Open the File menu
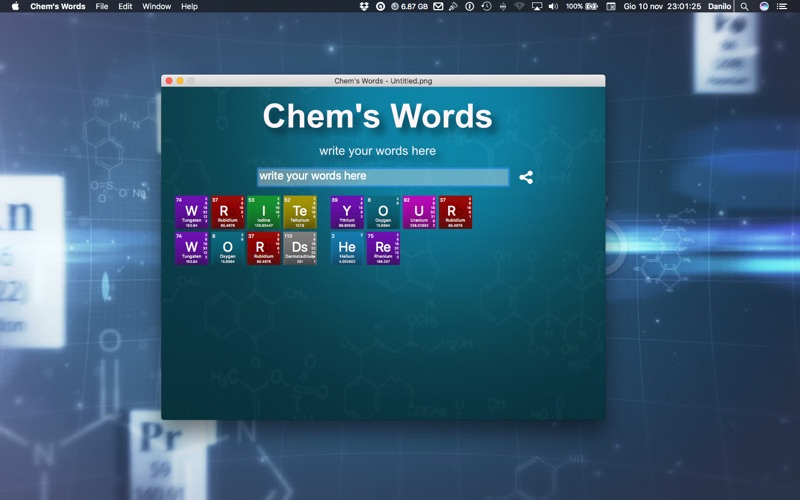 point(102,6)
